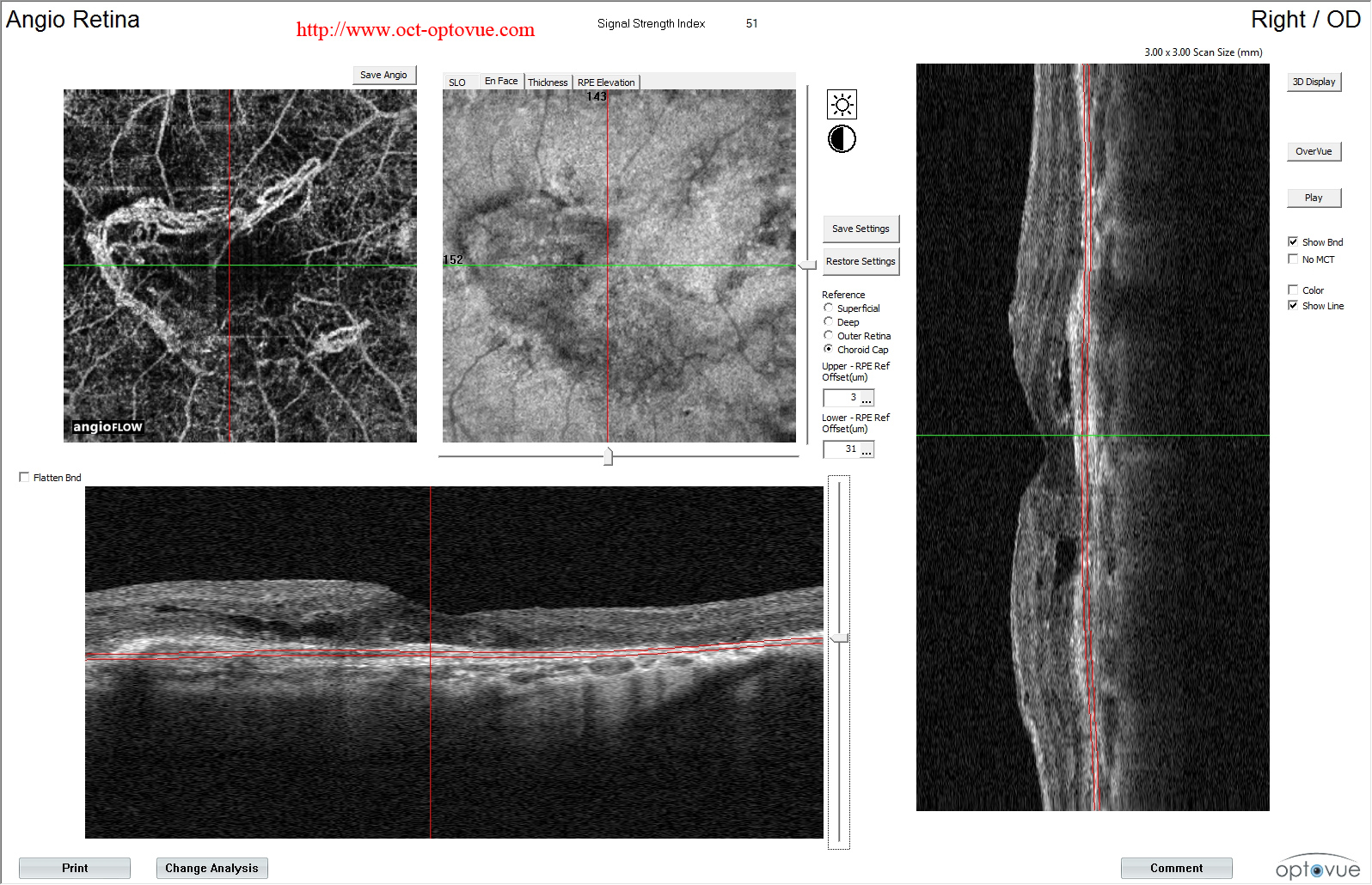Image resolution: width=1372 pixels, height=885 pixels.
Task: Click the horizontal B-scan cross-section image
Action: click(454, 662)
